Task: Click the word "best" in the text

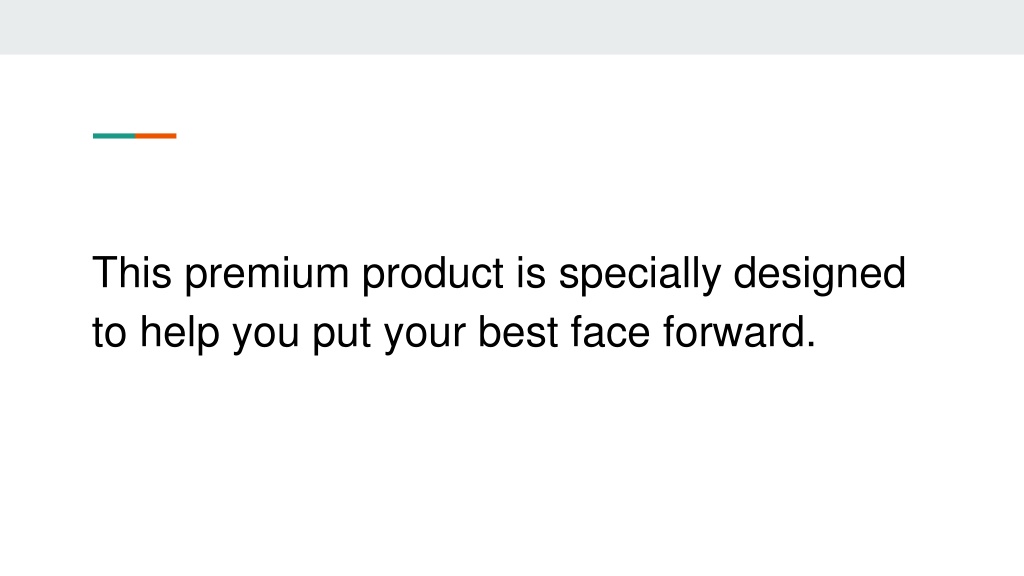Action: click(519, 332)
